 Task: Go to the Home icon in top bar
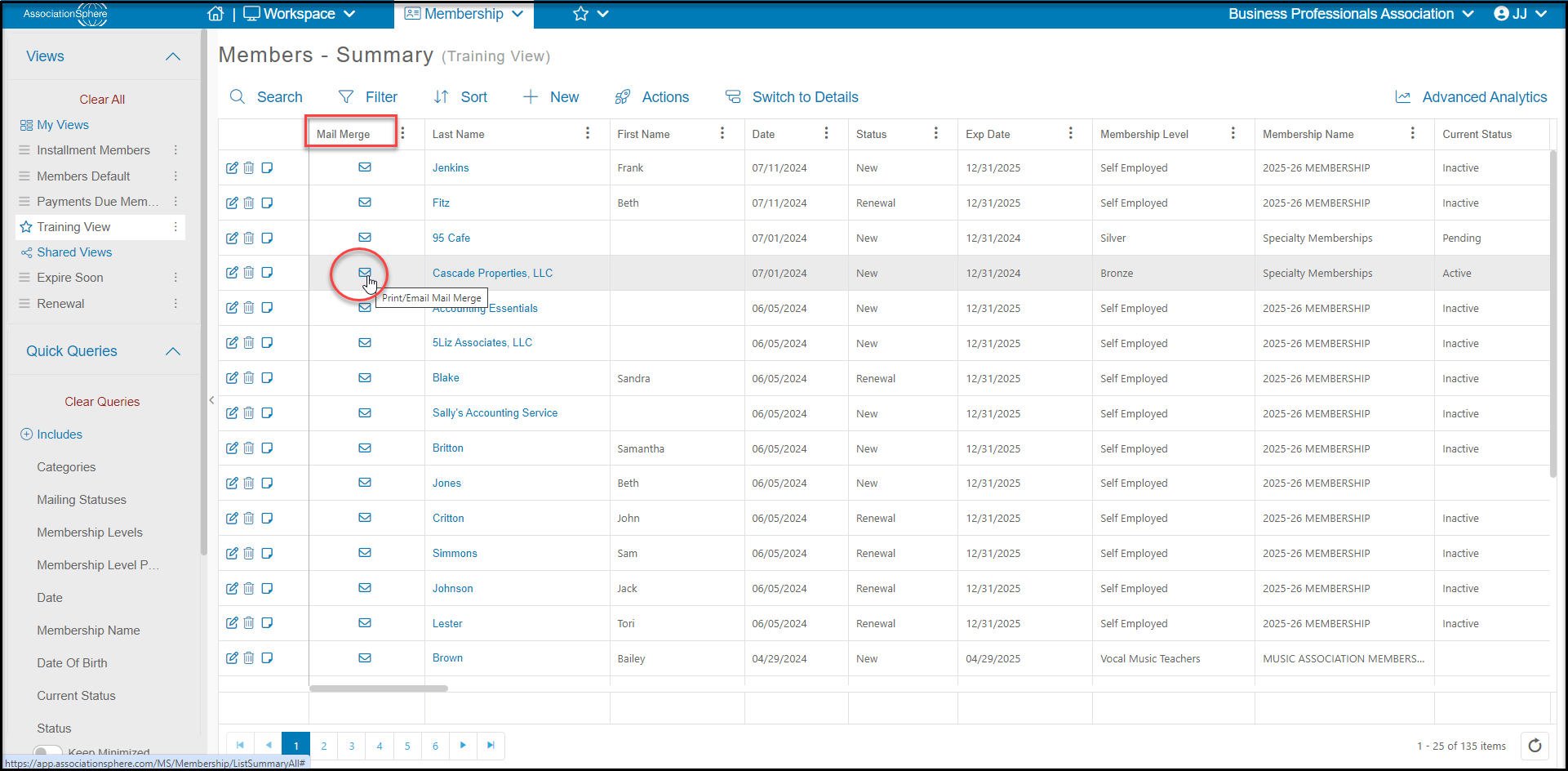[x=215, y=14]
